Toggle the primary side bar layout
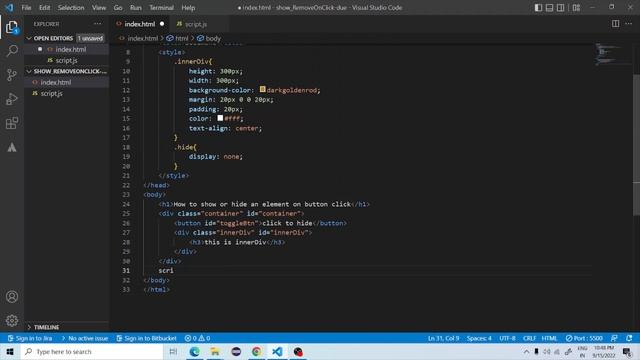Viewport: 640px width, 360px height. click(x=538, y=7)
